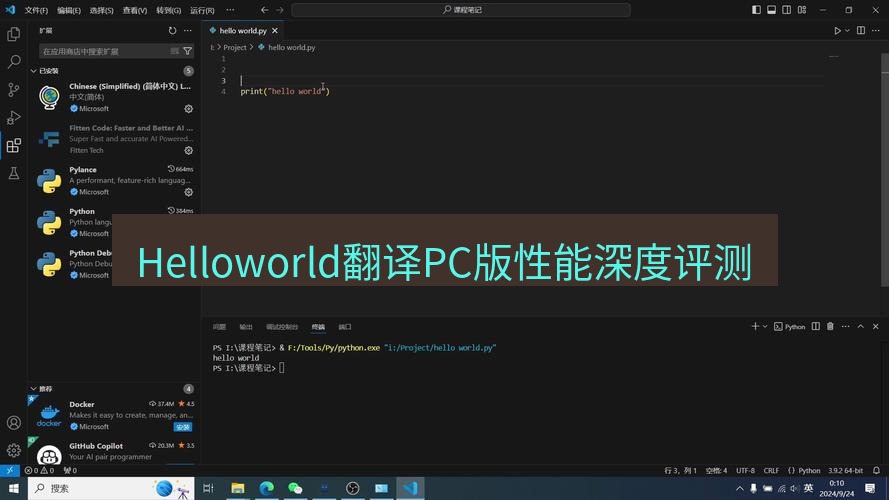Kill terminal with the trash icon

coord(830,327)
